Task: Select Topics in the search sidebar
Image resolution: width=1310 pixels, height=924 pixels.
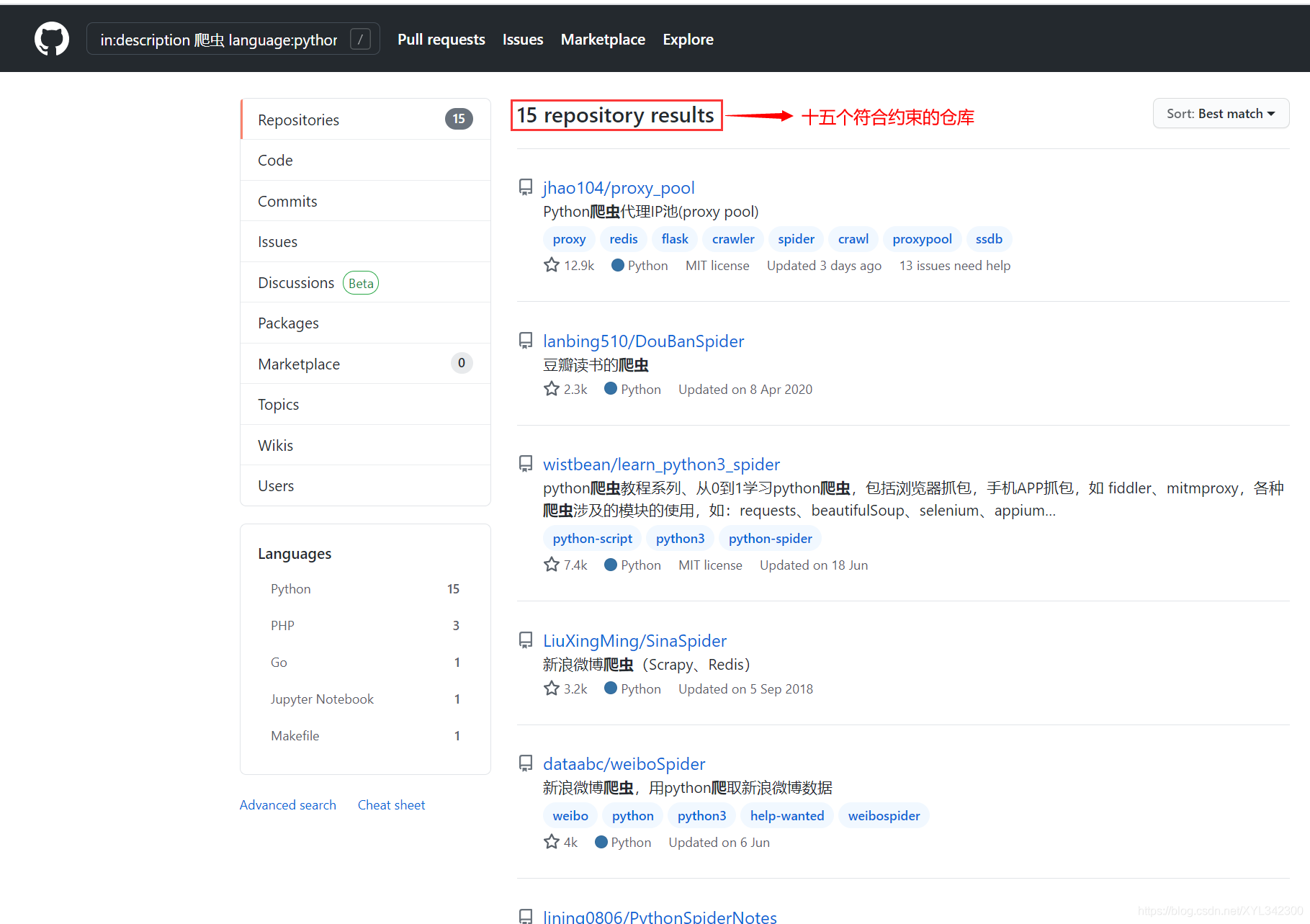Action: [x=366, y=404]
